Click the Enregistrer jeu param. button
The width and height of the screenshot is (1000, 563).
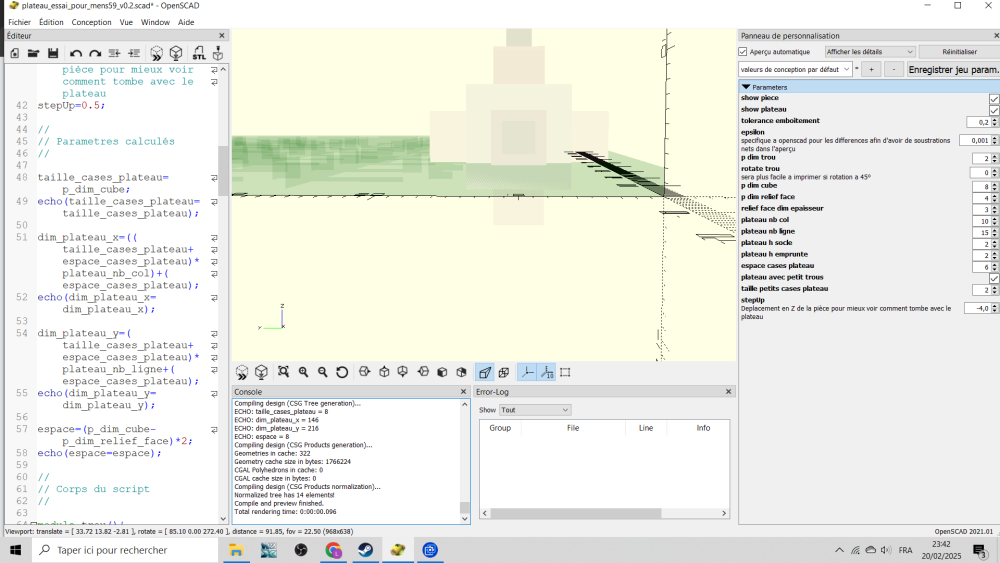pos(953,70)
